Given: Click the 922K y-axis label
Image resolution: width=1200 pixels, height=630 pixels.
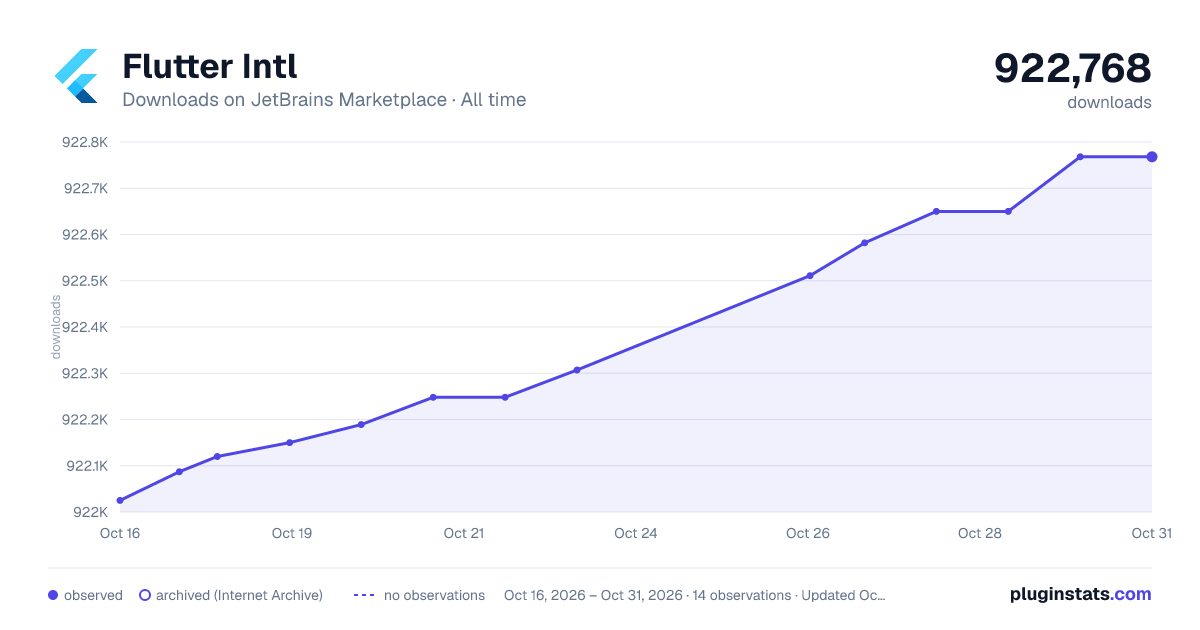Looking at the screenshot, I should point(91,512).
